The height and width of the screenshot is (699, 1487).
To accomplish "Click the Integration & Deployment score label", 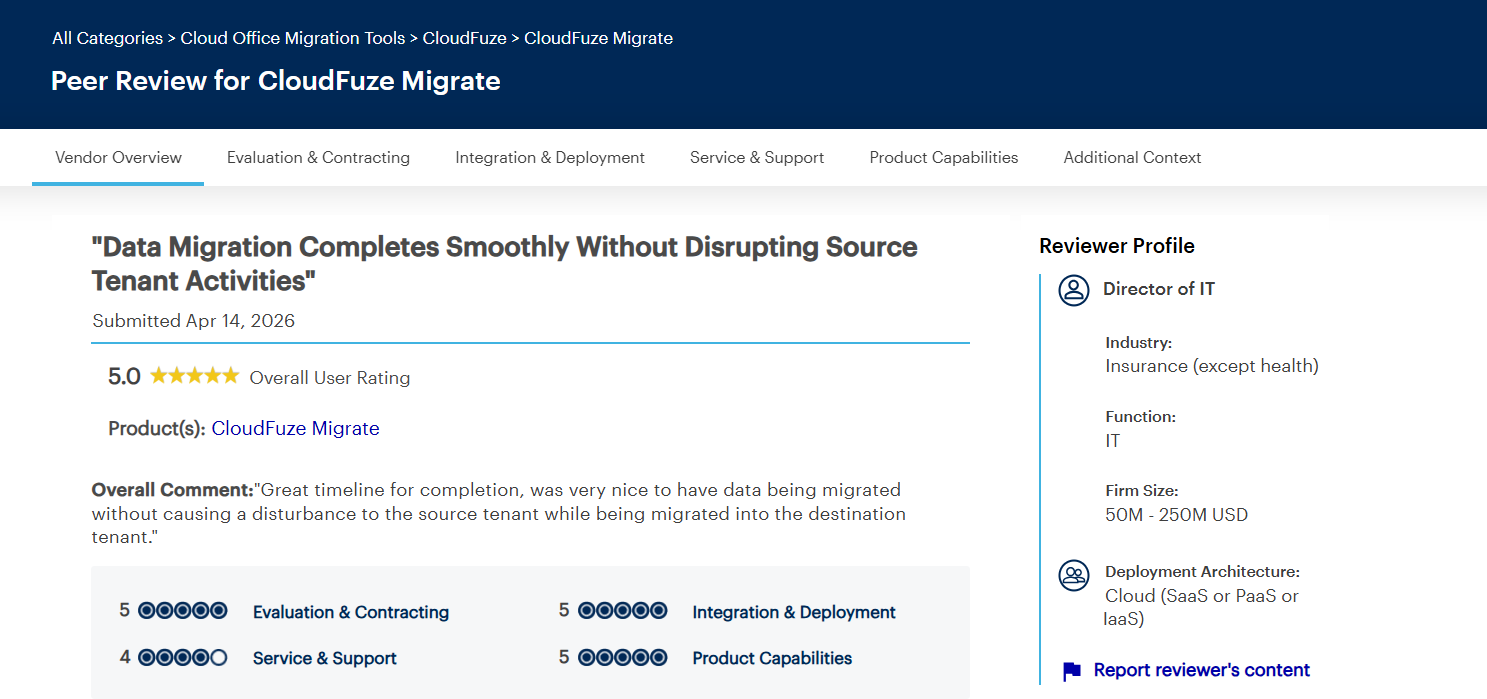I will pyautogui.click(x=794, y=612).
